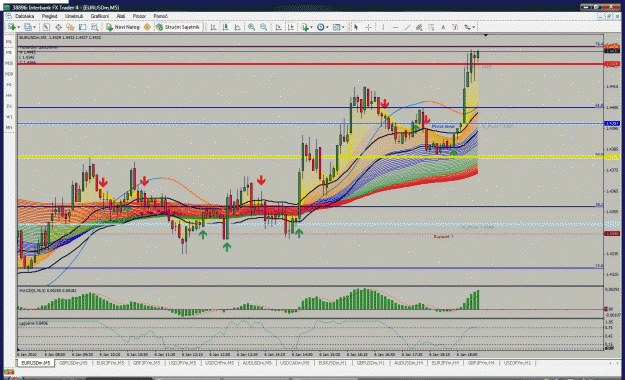Toggle chart shift icon
The width and height of the screenshot is (625, 380).
[x=291, y=27]
